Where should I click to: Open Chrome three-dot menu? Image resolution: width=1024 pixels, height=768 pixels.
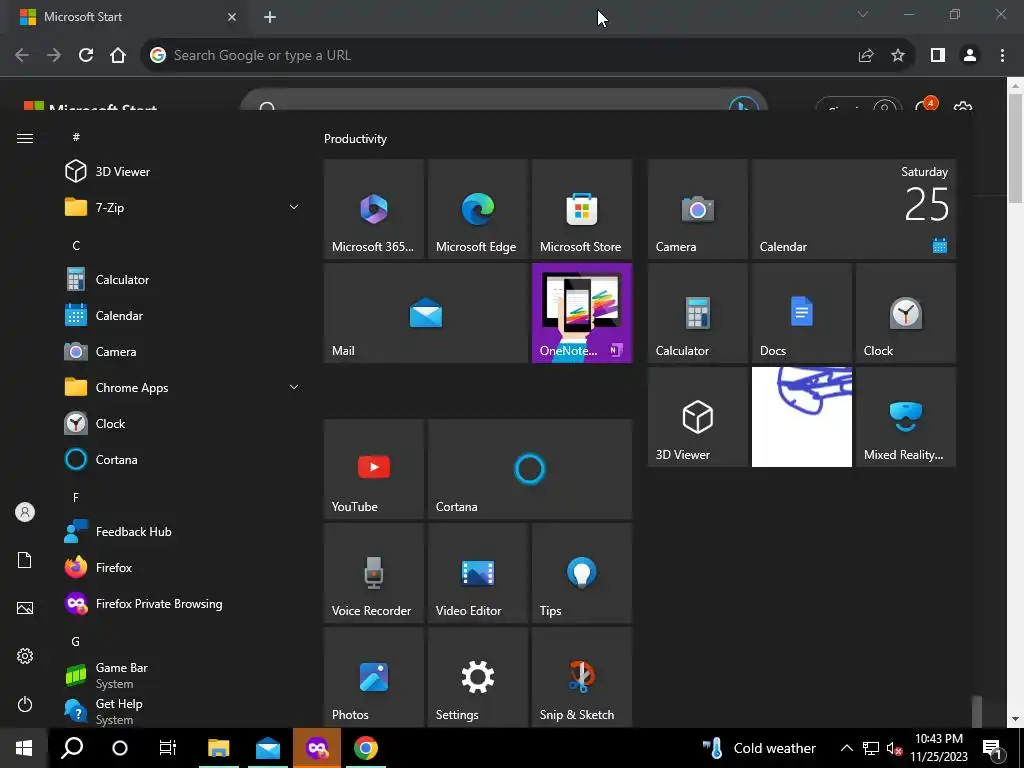coord(1002,56)
